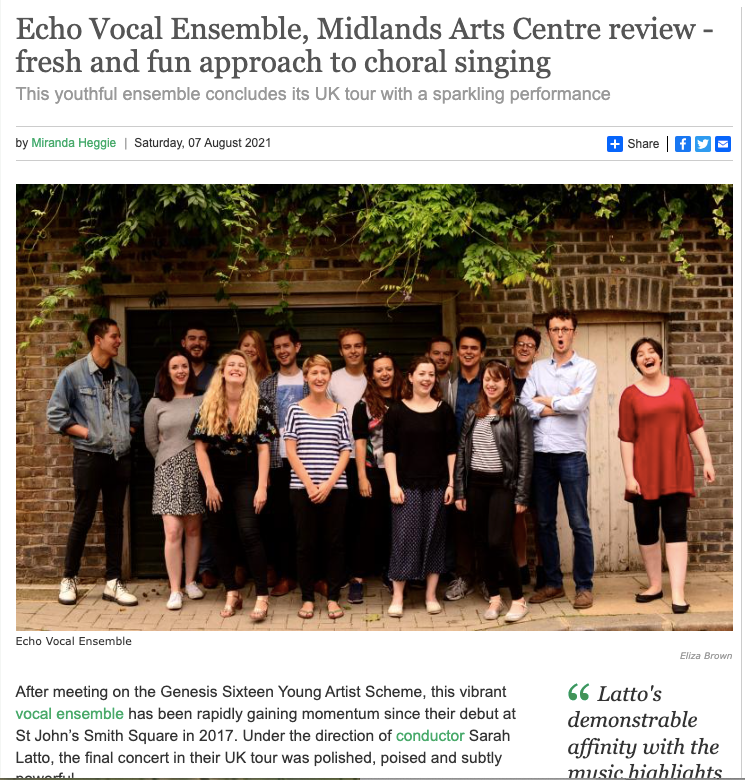Click the article headline about Echo Vocal Ensemble
Image resolution: width=745 pixels, height=780 pixels.
point(365,45)
